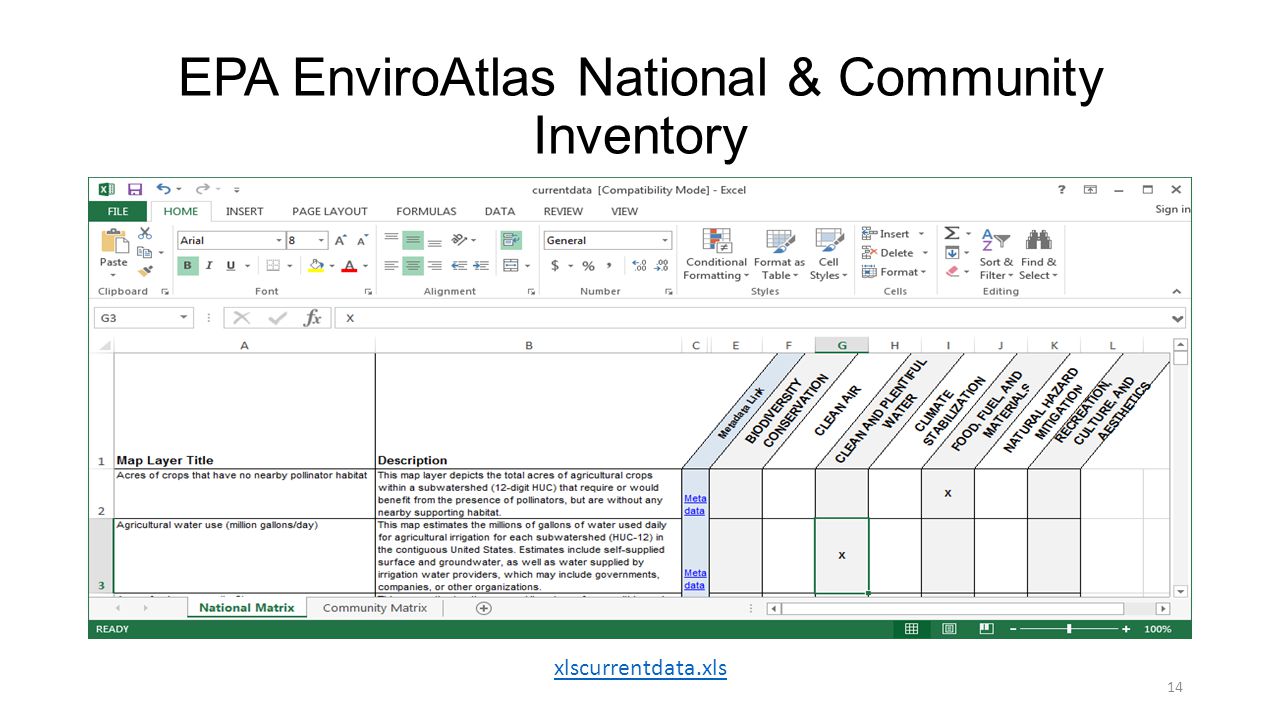The image size is (1280, 720).
Task: Click the AutoSum sigma icon
Action: click(x=952, y=234)
